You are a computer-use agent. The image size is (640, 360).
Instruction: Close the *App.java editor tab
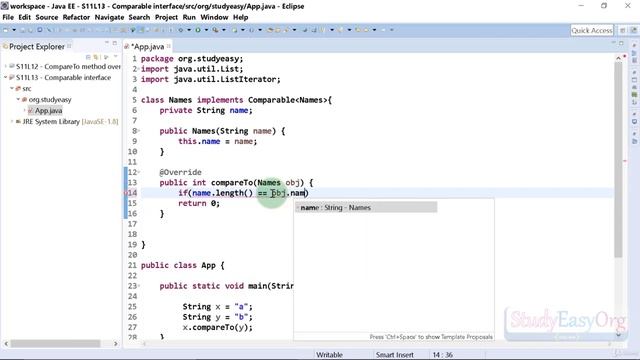click(169, 46)
